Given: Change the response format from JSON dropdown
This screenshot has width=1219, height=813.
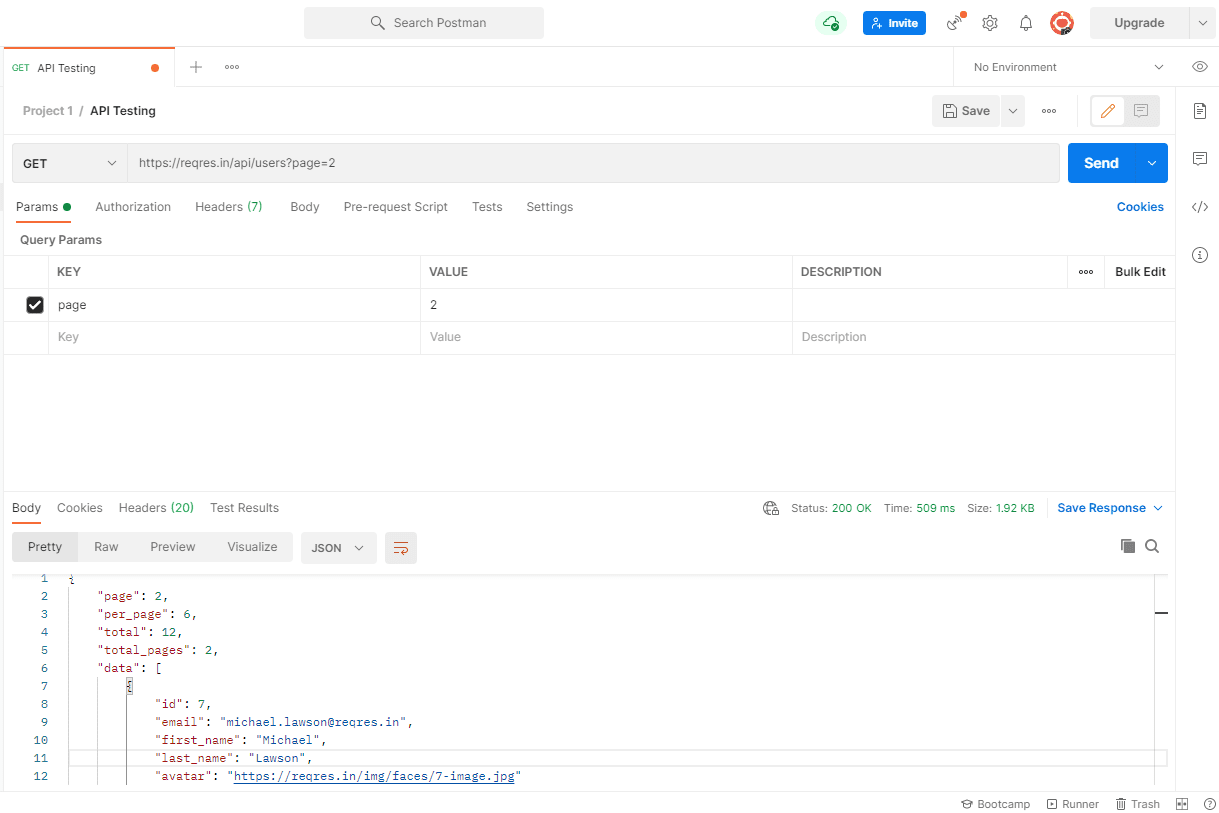Looking at the screenshot, I should pyautogui.click(x=338, y=547).
